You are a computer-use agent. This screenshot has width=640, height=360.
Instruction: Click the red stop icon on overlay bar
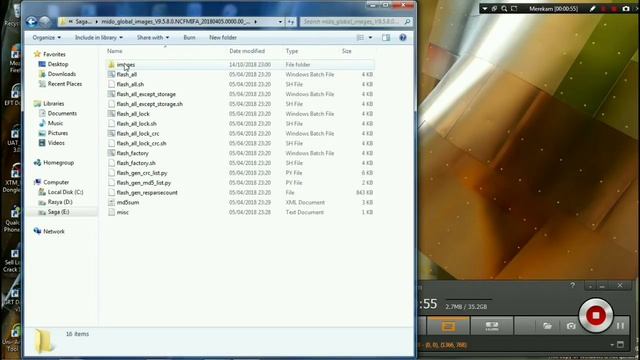(613, 9)
